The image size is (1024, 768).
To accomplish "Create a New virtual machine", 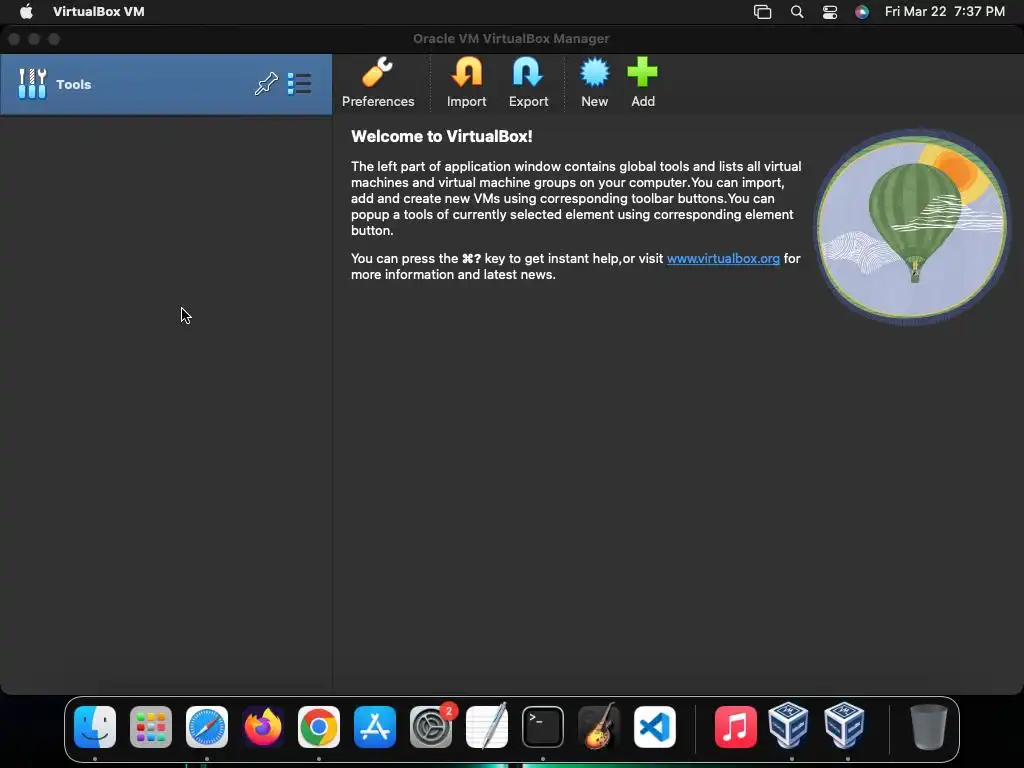I will coord(594,83).
